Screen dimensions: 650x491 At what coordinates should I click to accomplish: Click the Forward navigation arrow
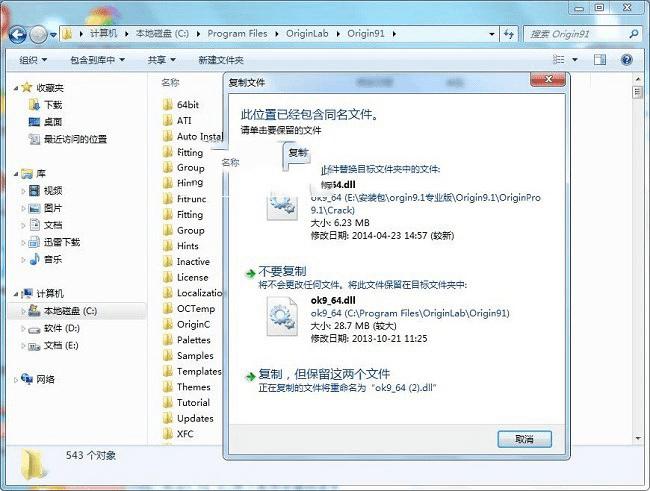(39, 34)
